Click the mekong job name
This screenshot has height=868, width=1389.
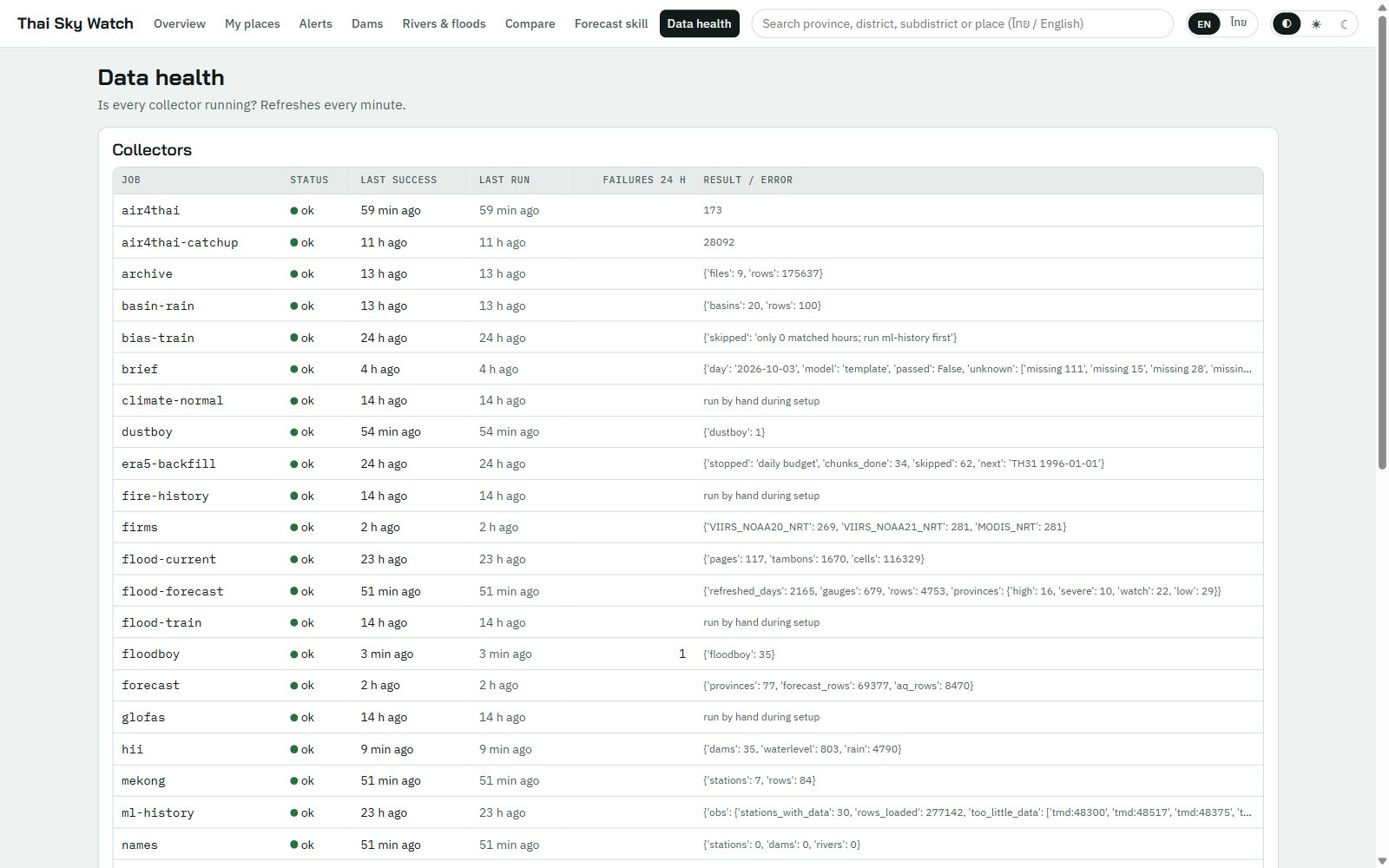click(143, 780)
